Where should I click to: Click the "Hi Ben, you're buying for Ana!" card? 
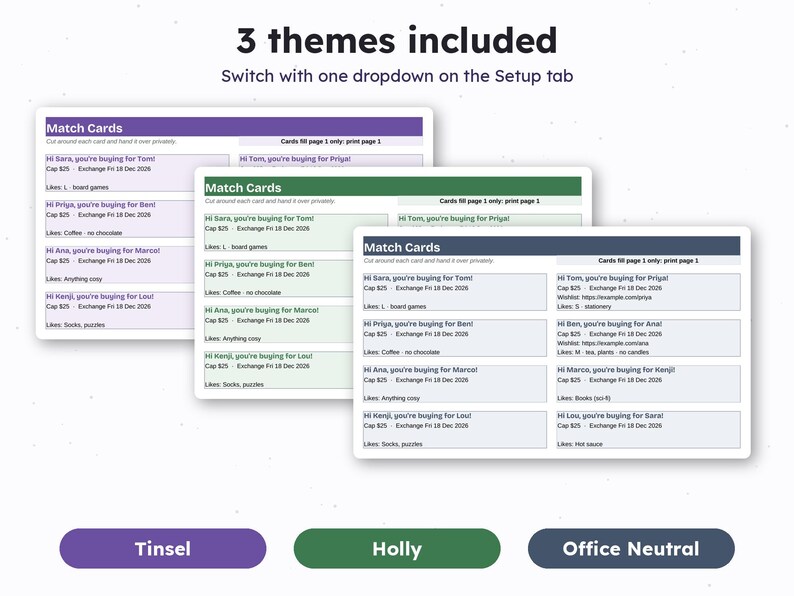(649, 338)
